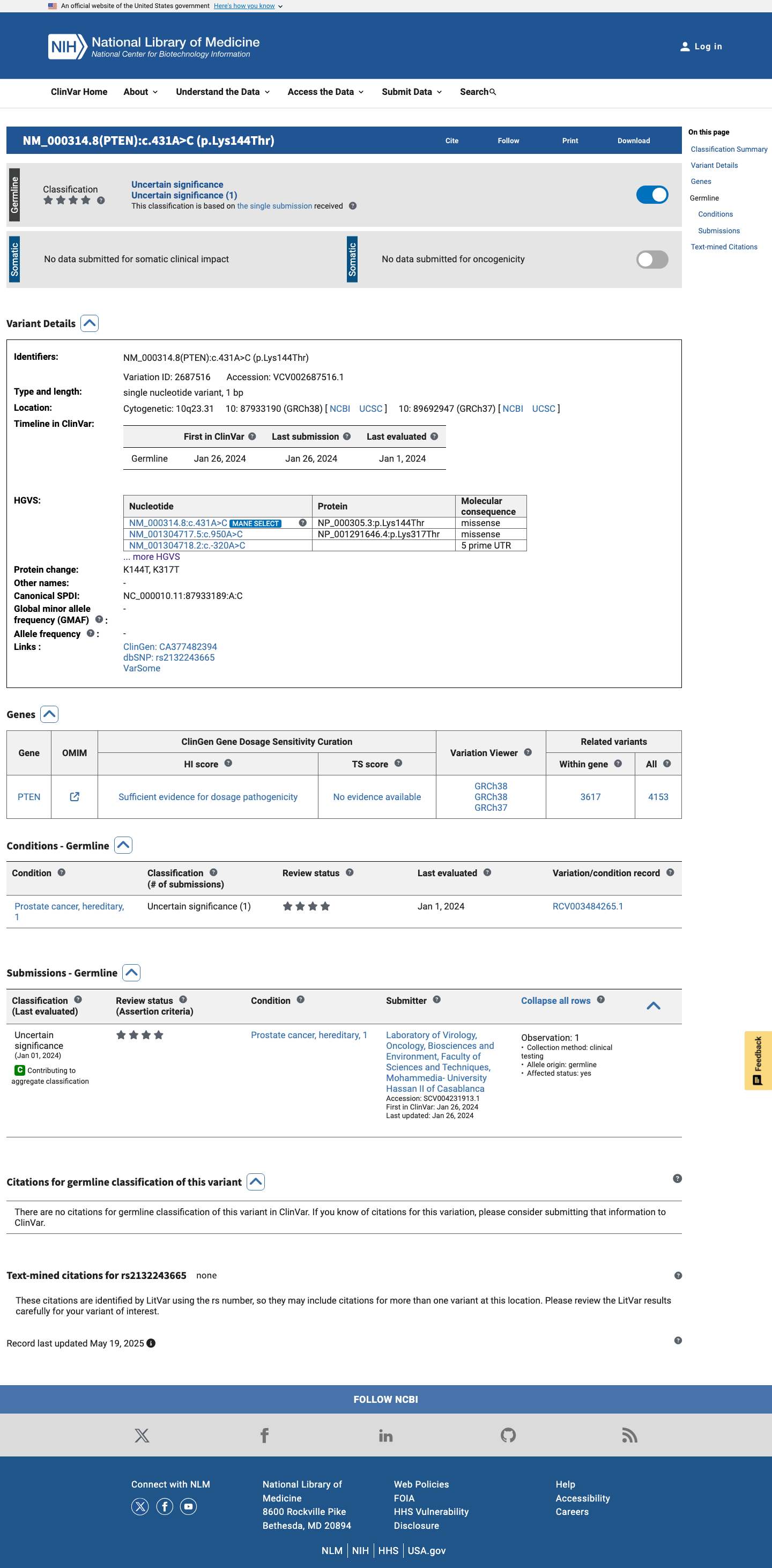Collapse the Submissions - Germline section
The image size is (772, 1568).
click(131, 973)
